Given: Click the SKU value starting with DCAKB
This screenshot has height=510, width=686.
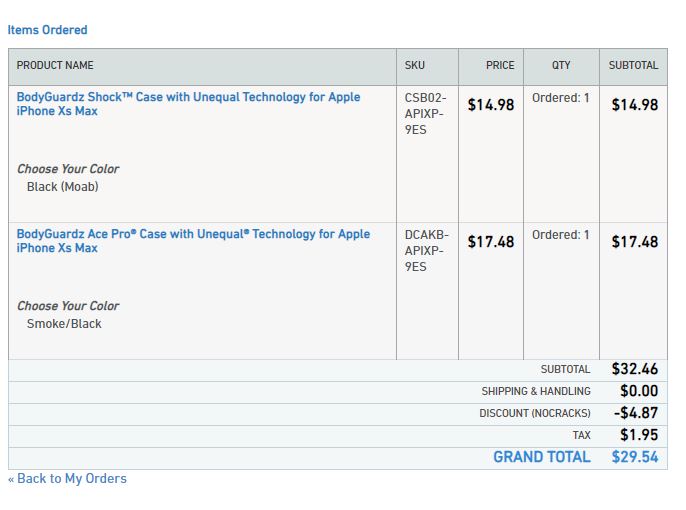Looking at the screenshot, I should 427,251.
